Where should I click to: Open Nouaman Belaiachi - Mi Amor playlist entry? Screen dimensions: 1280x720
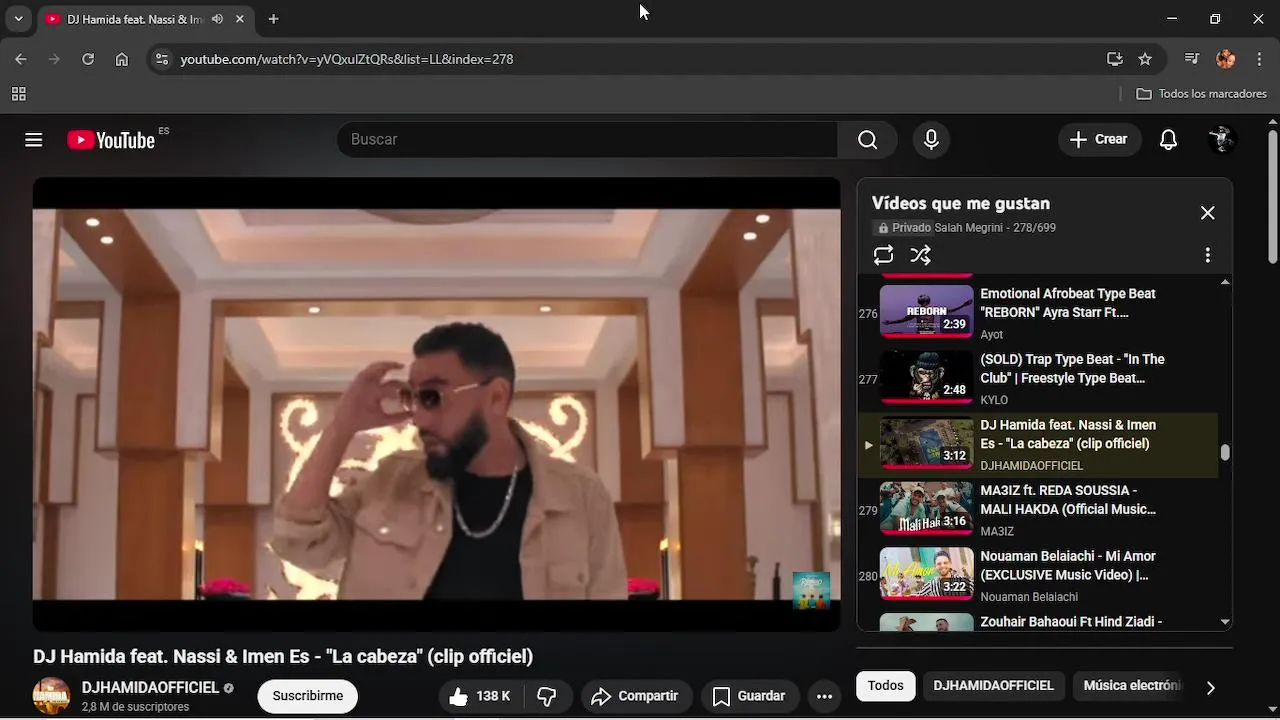[x=1038, y=575]
